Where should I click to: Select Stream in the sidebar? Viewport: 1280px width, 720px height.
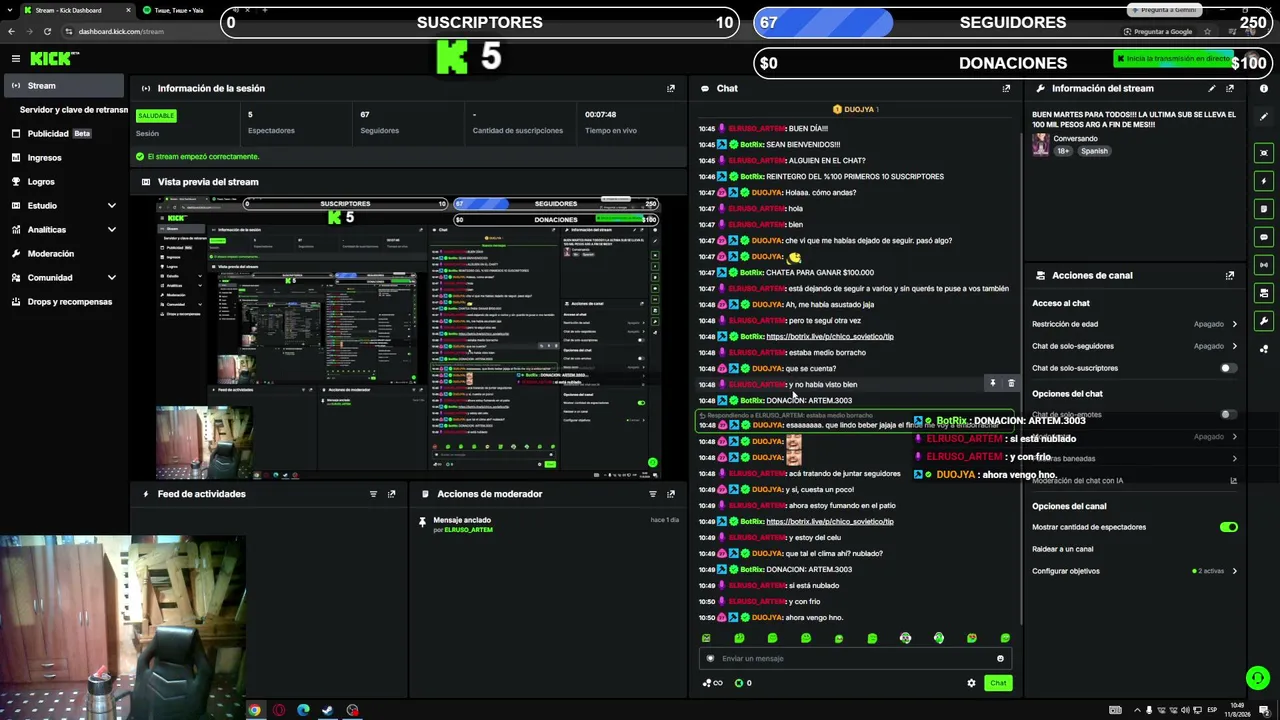(x=62, y=86)
